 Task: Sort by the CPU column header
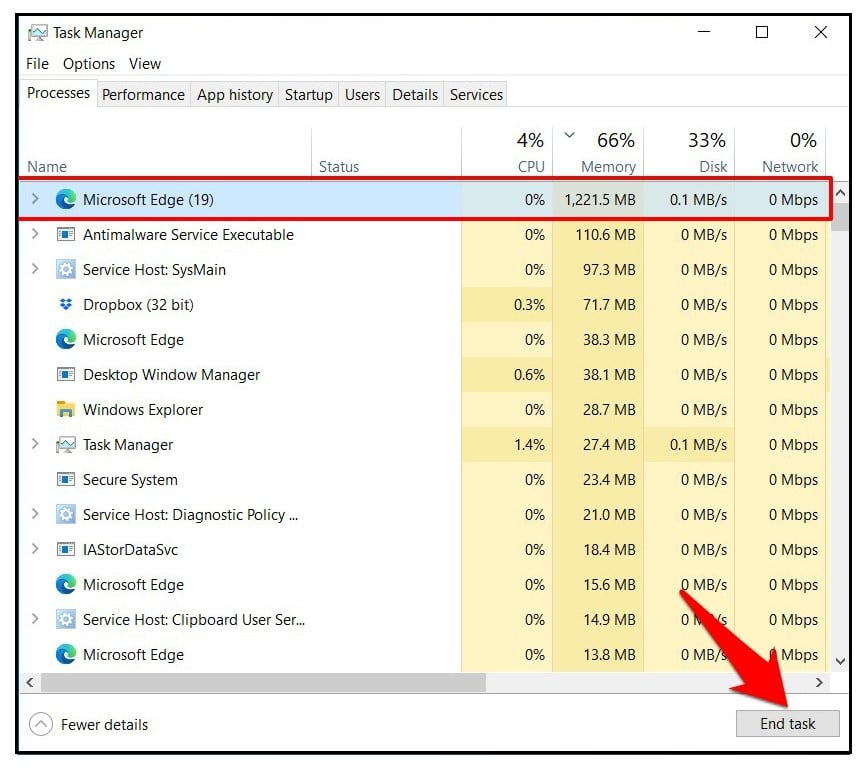507,152
